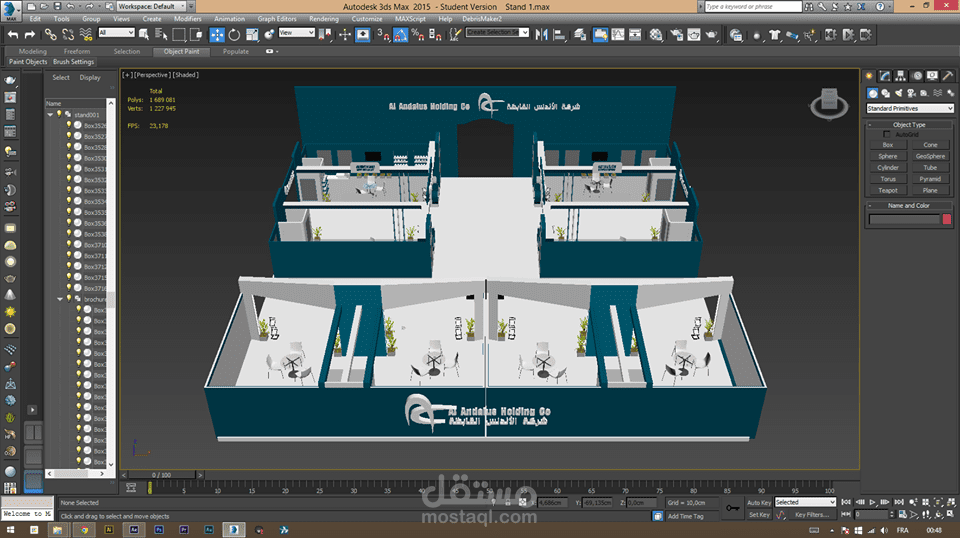Open the Curve Editor icon
This screenshot has width=960, height=538.
[618, 35]
